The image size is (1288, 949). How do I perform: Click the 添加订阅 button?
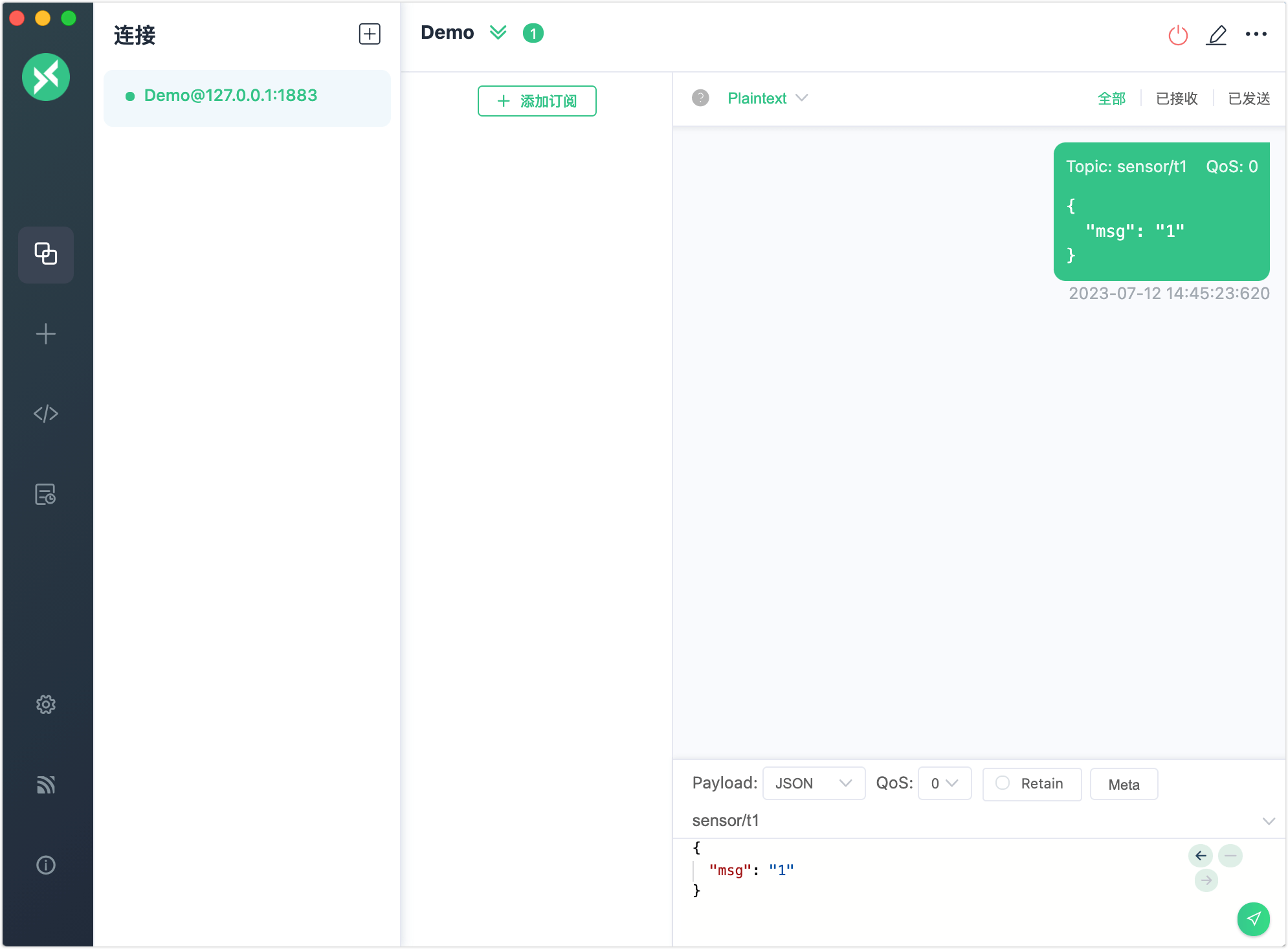point(537,101)
